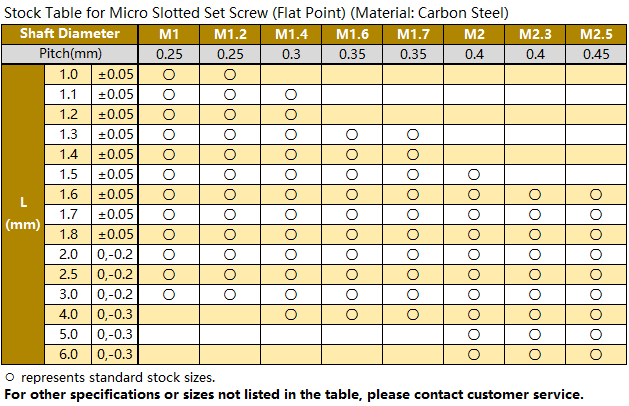Click the Shaft Diameter header cell

click(x=70, y=34)
